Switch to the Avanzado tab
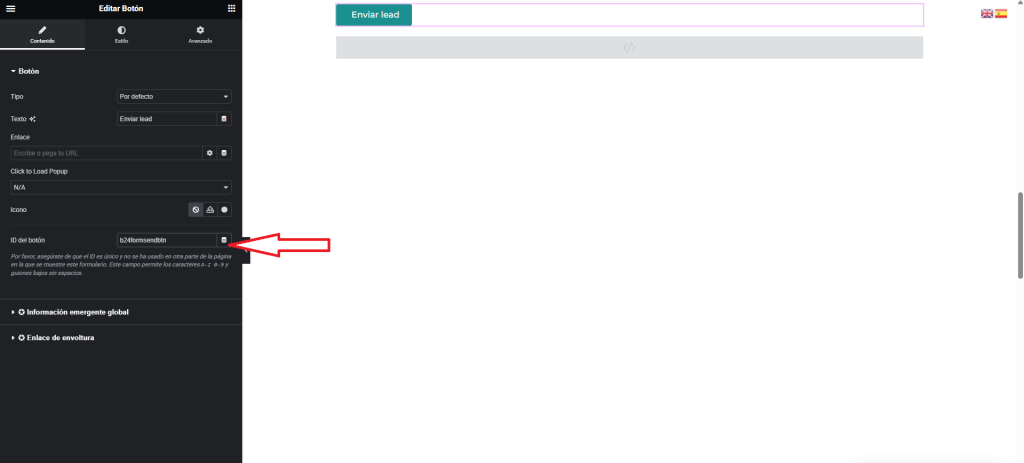 (200, 35)
